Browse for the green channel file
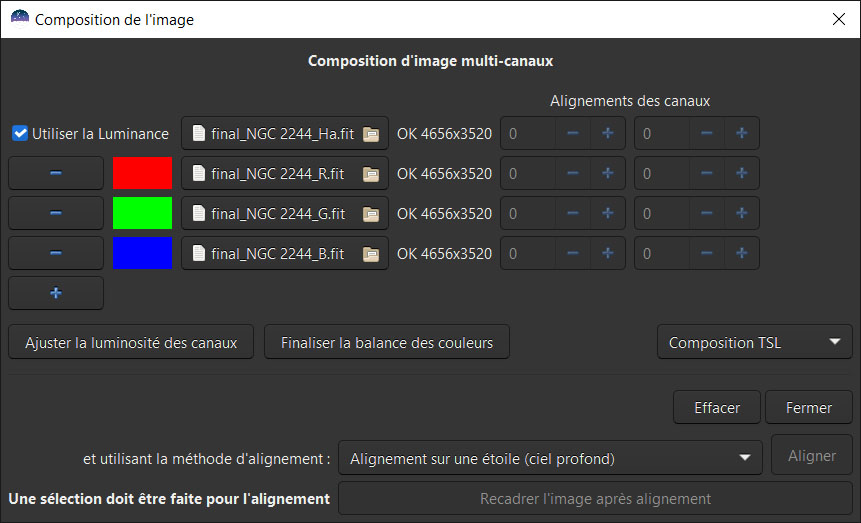The width and height of the screenshot is (861, 523). (371, 213)
